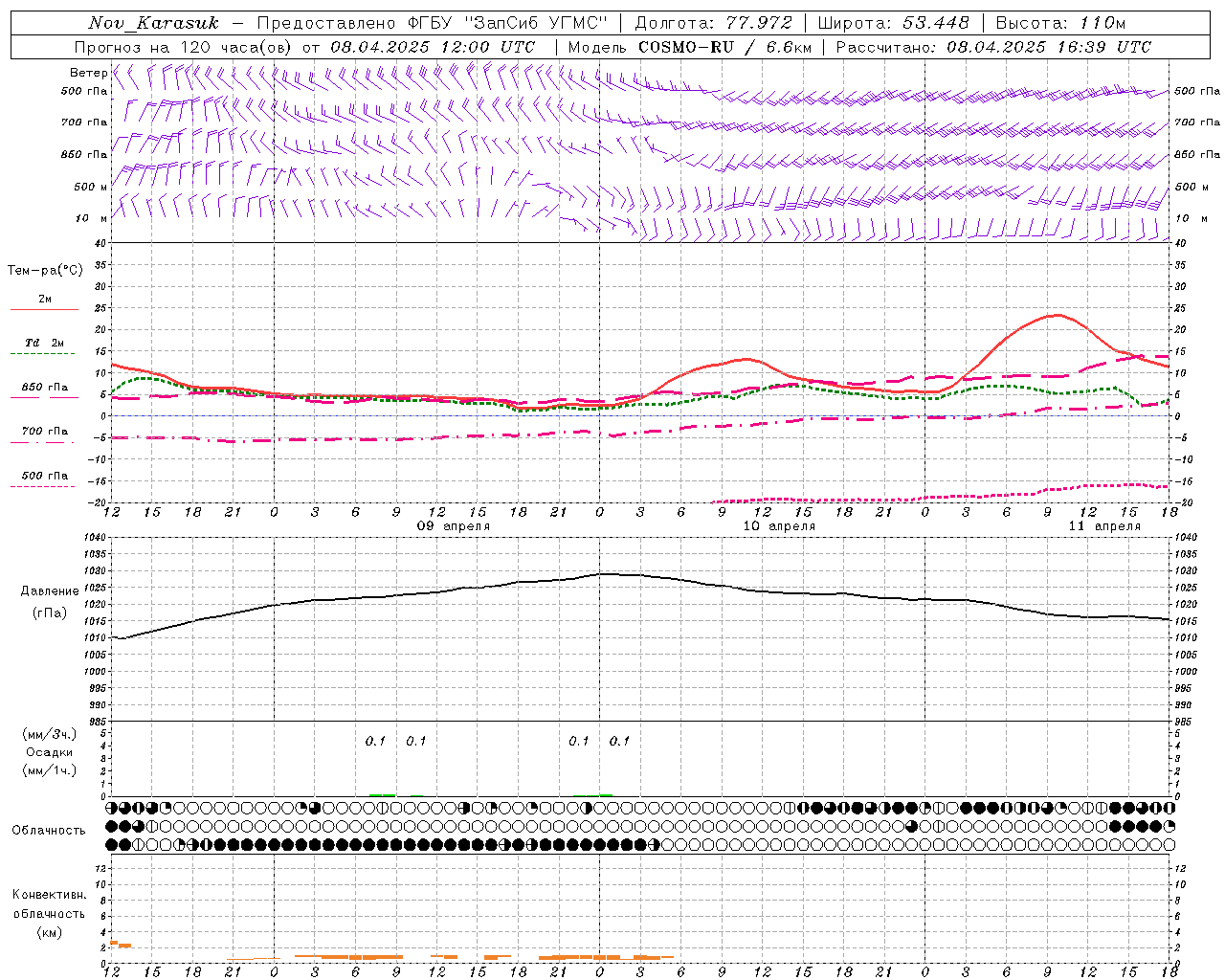Click the 10 апреля date label
Image resolution: width=1225 pixels, height=980 pixels.
tap(779, 526)
